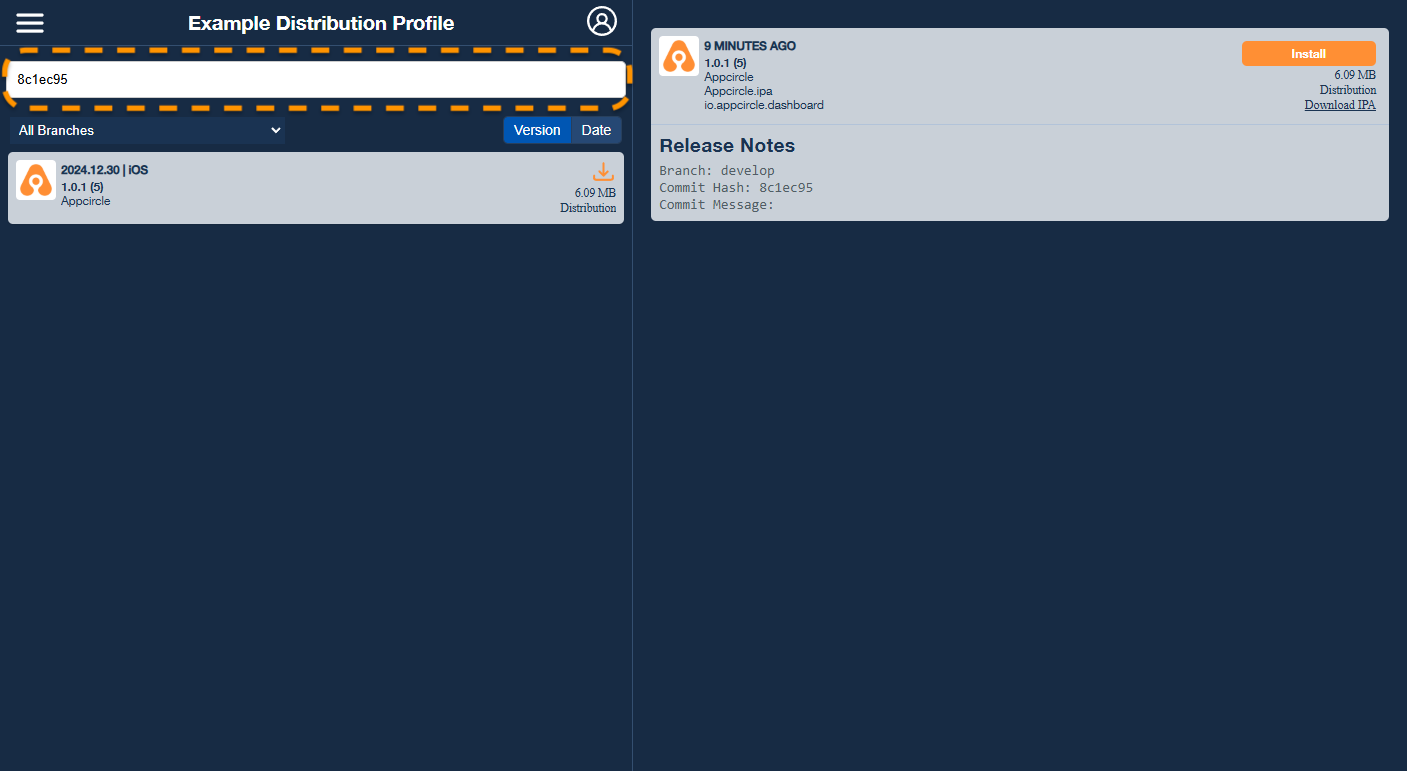Open the All Branches dropdown
Image resolution: width=1407 pixels, height=771 pixels.
pos(148,130)
